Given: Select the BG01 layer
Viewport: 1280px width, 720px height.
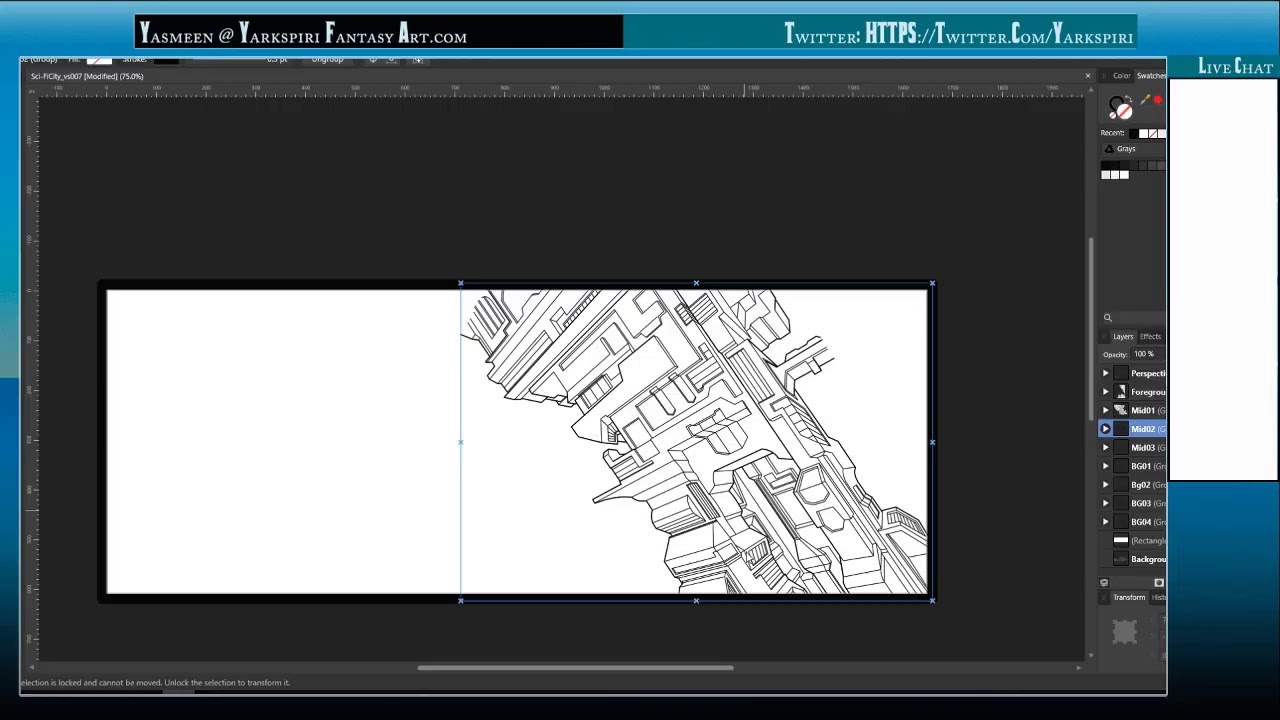Looking at the screenshot, I should pyautogui.click(x=1133, y=466).
